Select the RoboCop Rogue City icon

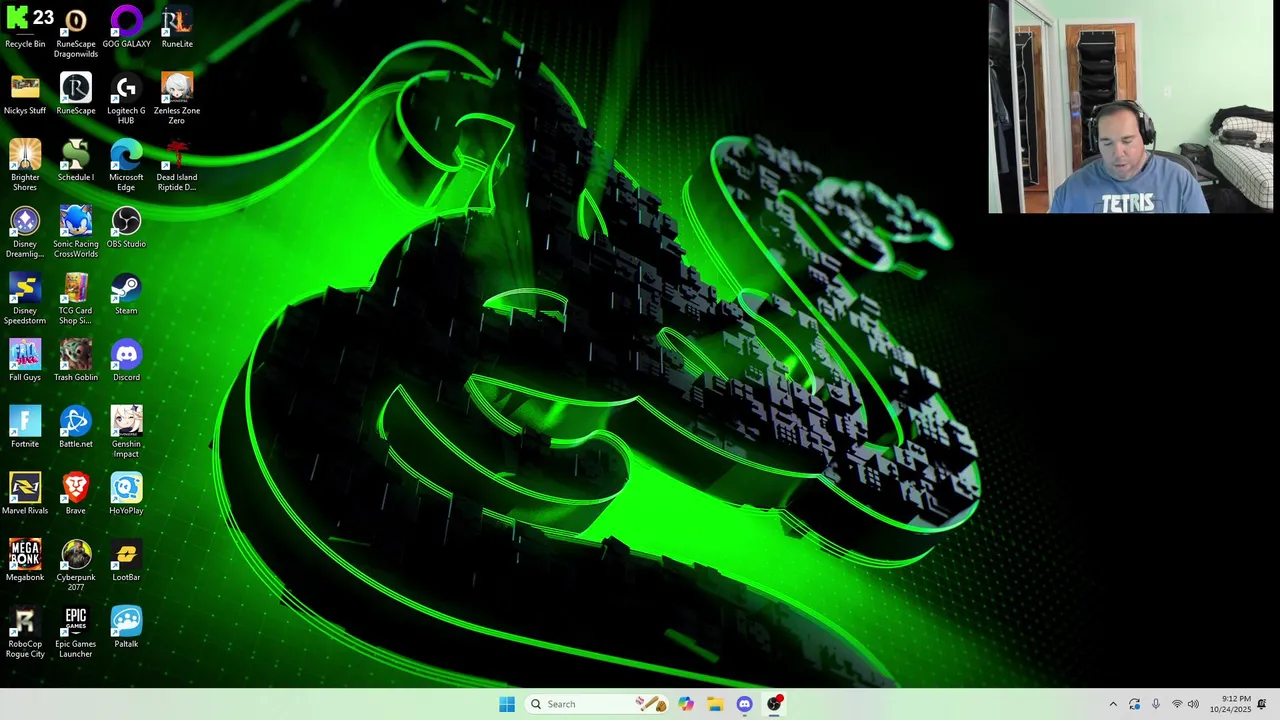pyautogui.click(x=25, y=632)
